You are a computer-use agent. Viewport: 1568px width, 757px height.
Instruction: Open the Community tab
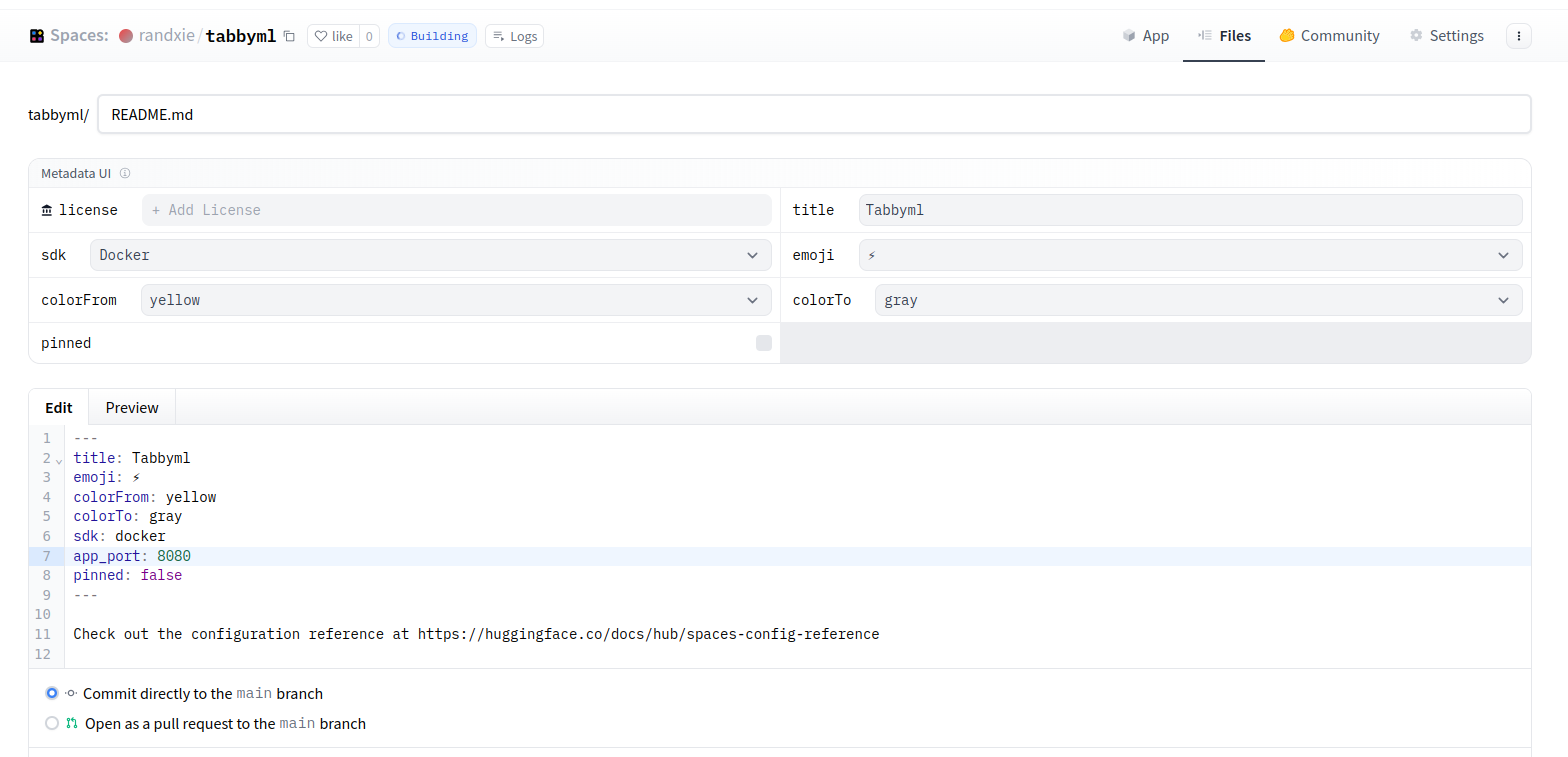pos(1329,36)
